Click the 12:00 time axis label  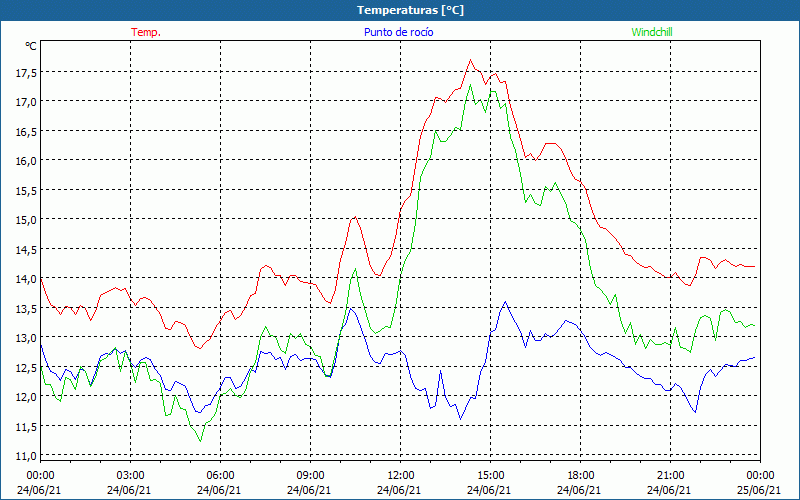coord(400,475)
